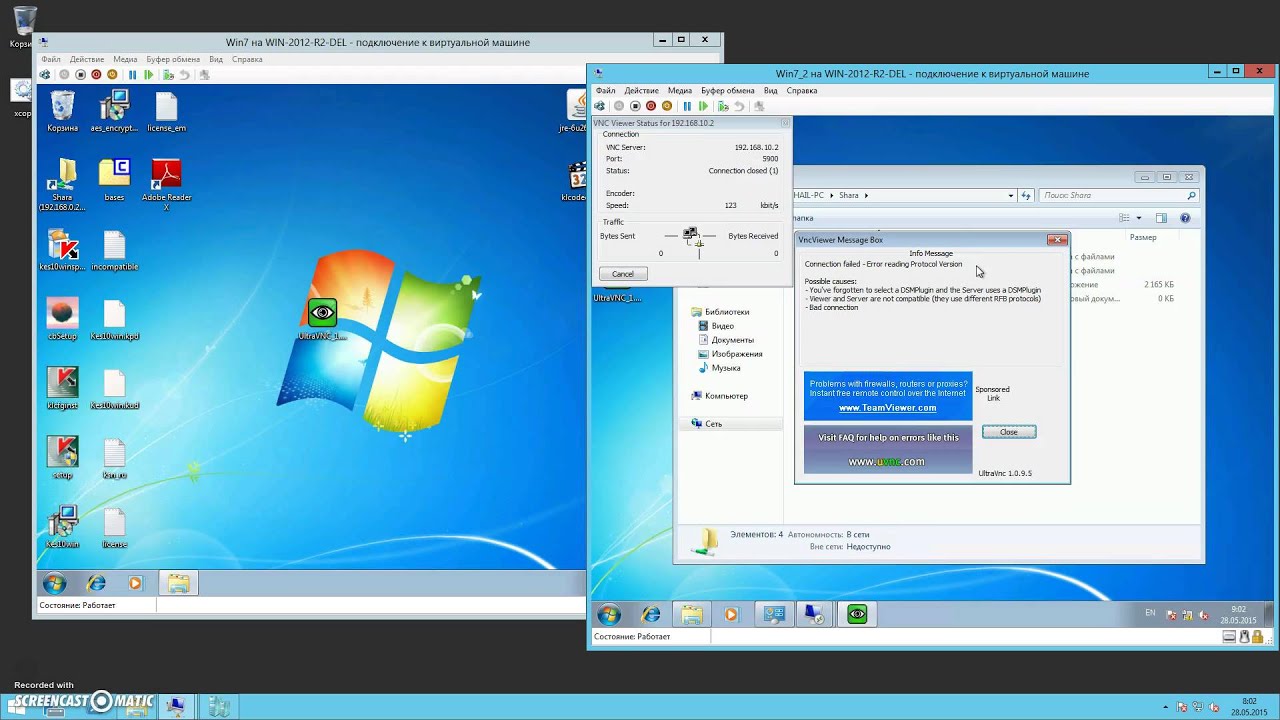Click Stop (turn off) icon in Win7 toolbar

80,75
